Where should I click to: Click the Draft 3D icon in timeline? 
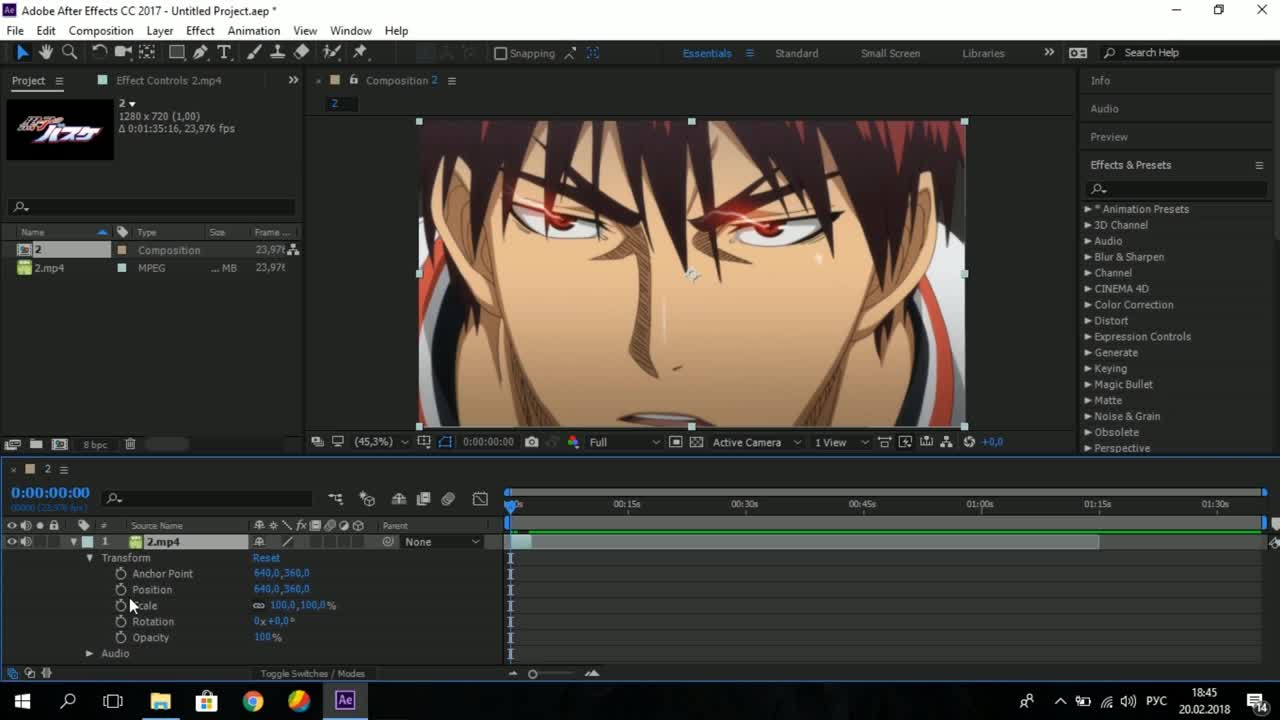pos(367,498)
